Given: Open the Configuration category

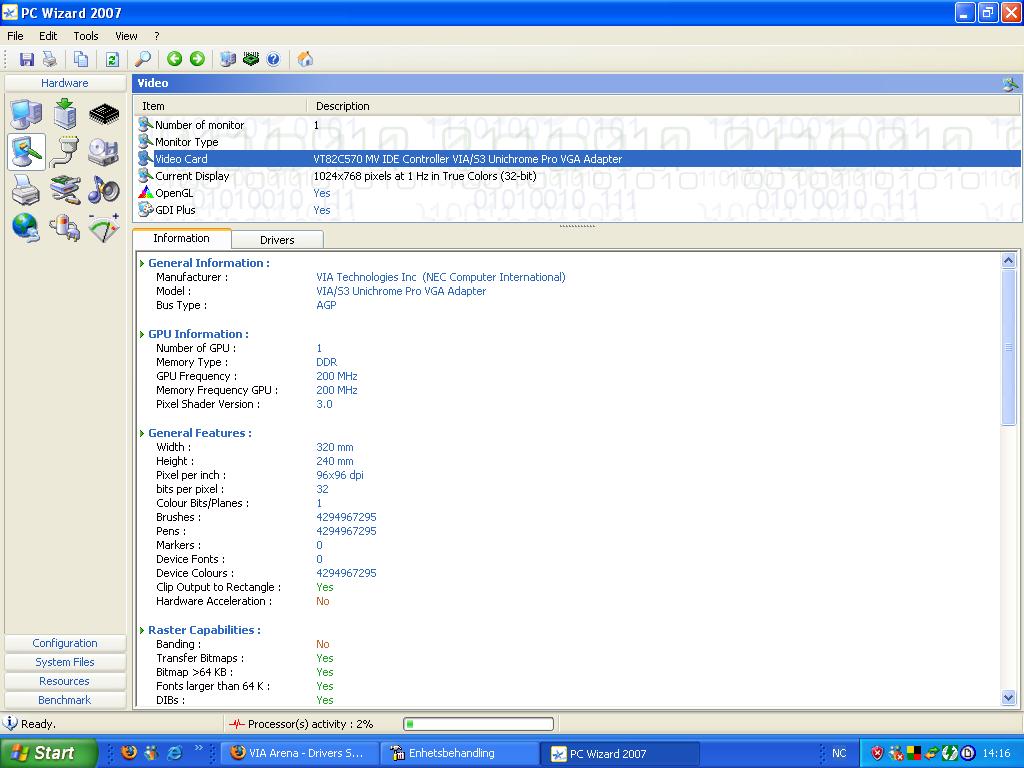Looking at the screenshot, I should pyautogui.click(x=65, y=643).
